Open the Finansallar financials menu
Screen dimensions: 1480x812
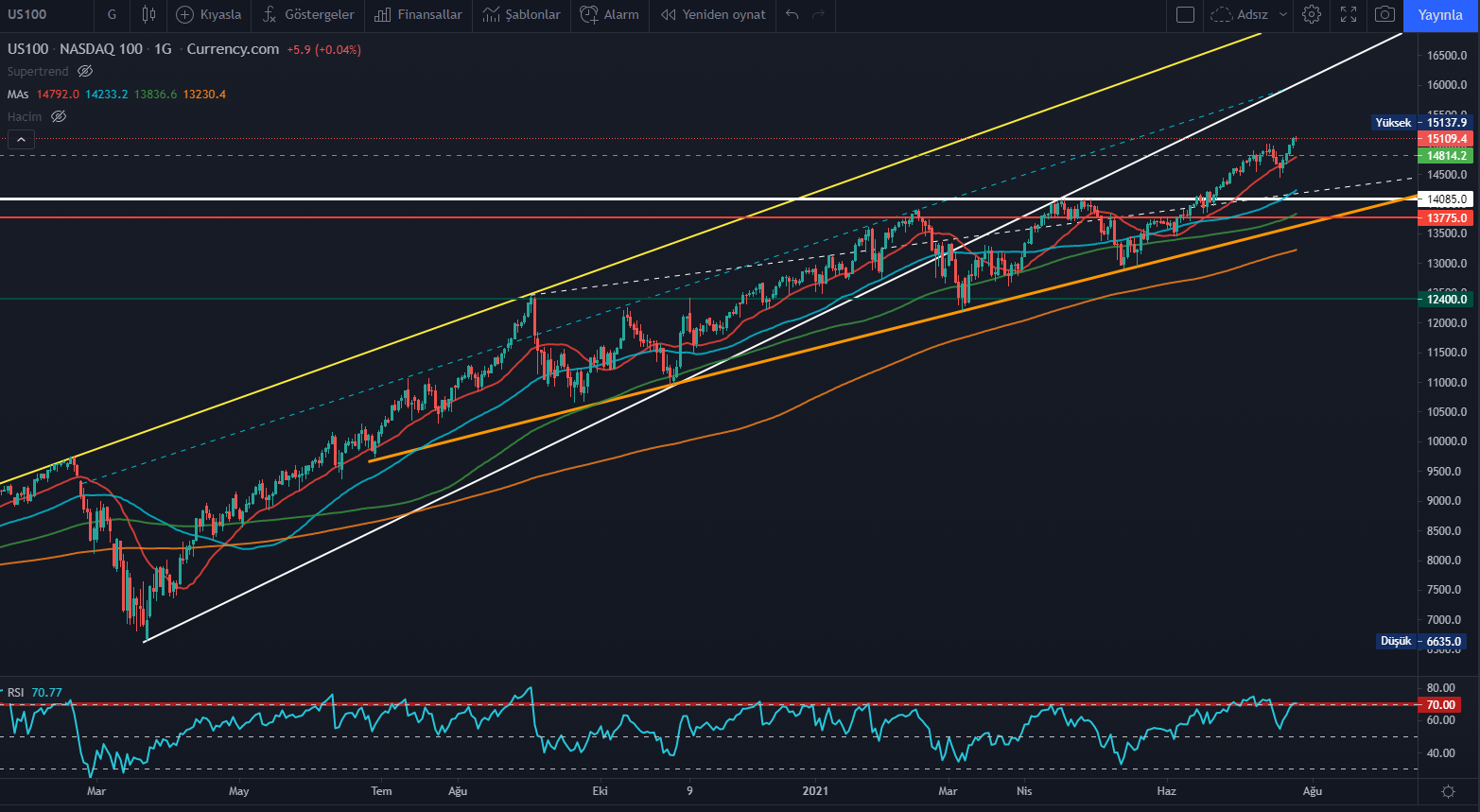click(418, 15)
